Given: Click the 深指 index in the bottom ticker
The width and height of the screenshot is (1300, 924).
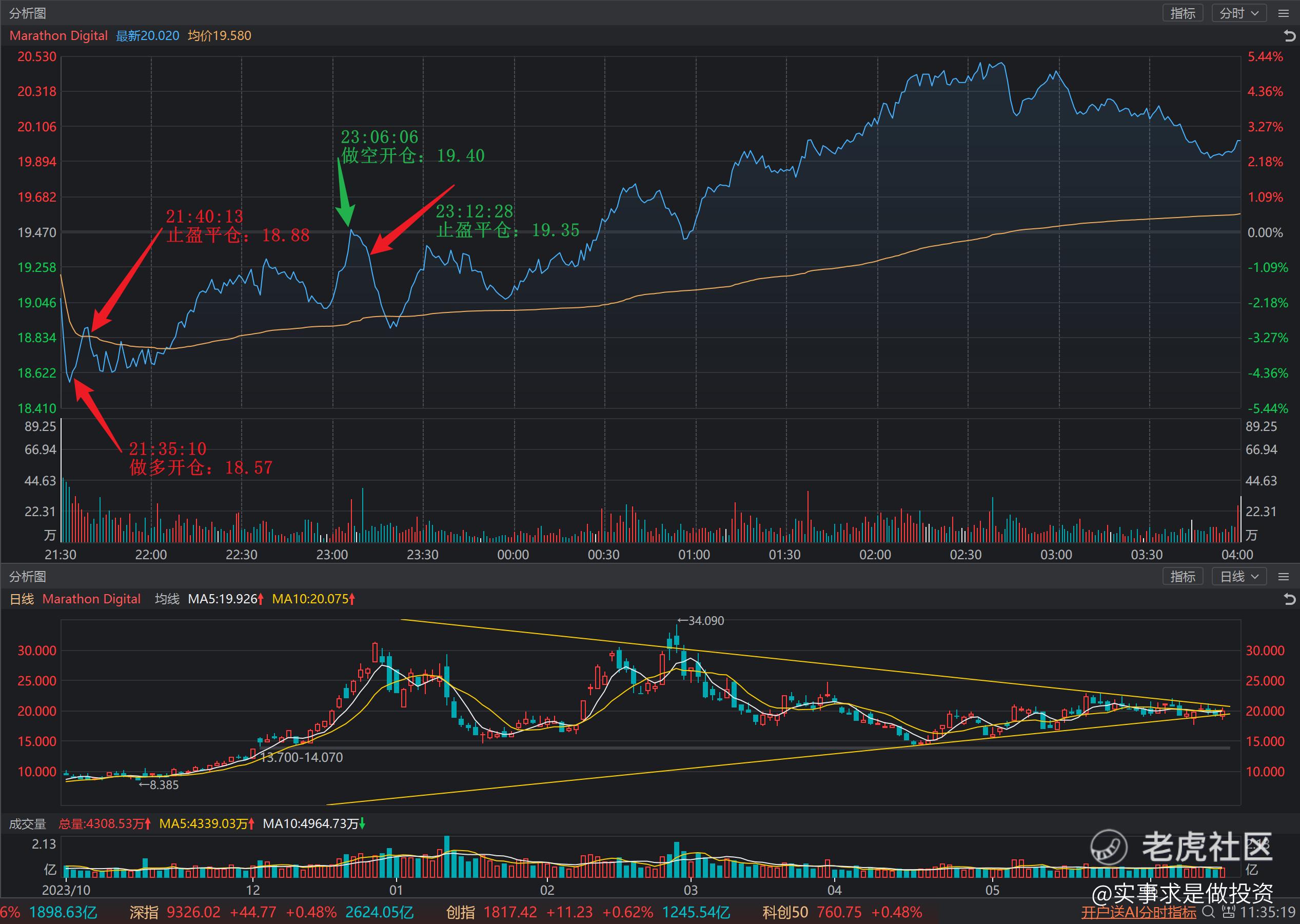Looking at the screenshot, I should (143, 912).
